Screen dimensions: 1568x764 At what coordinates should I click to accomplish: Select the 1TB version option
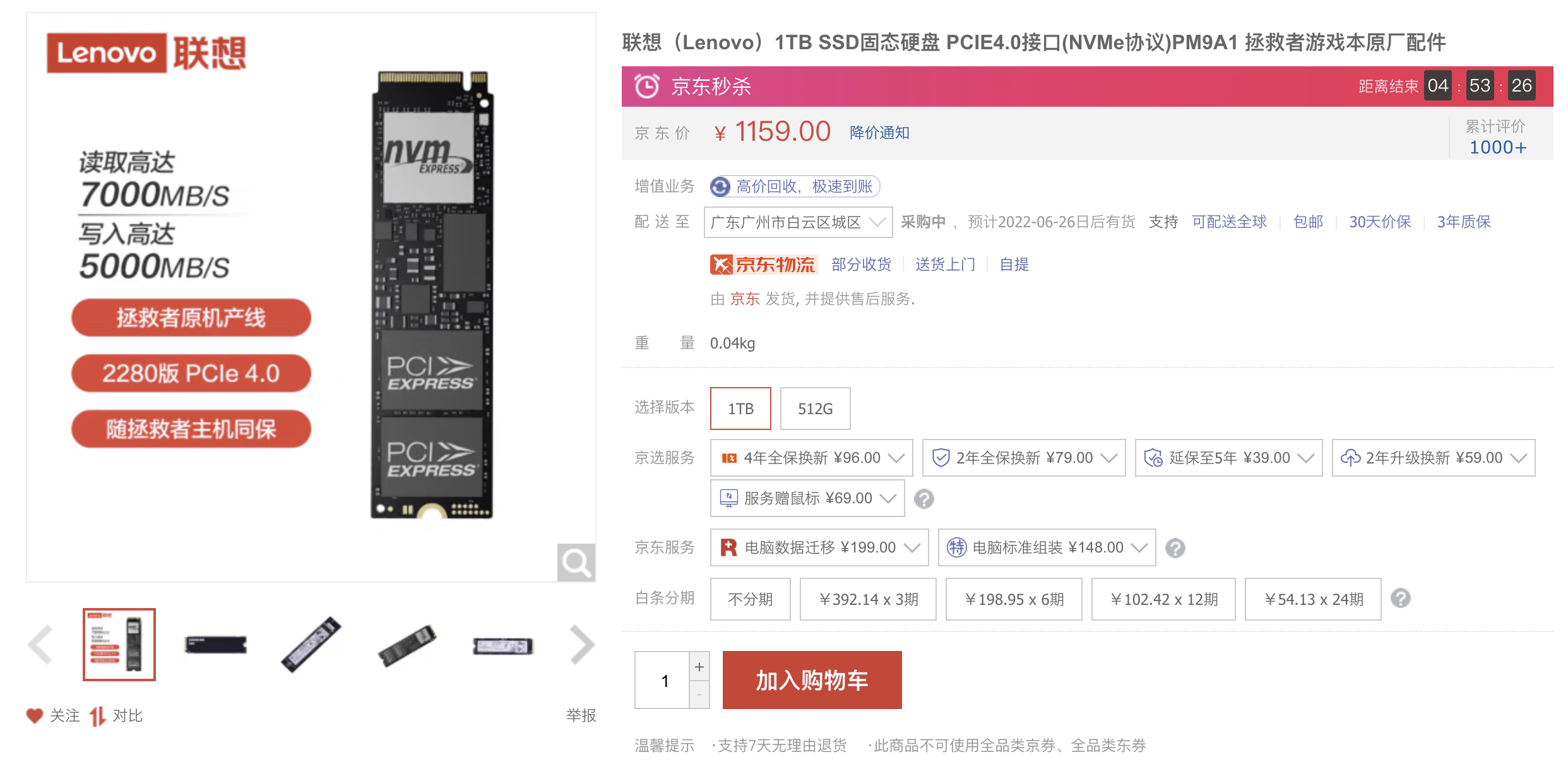click(x=741, y=409)
